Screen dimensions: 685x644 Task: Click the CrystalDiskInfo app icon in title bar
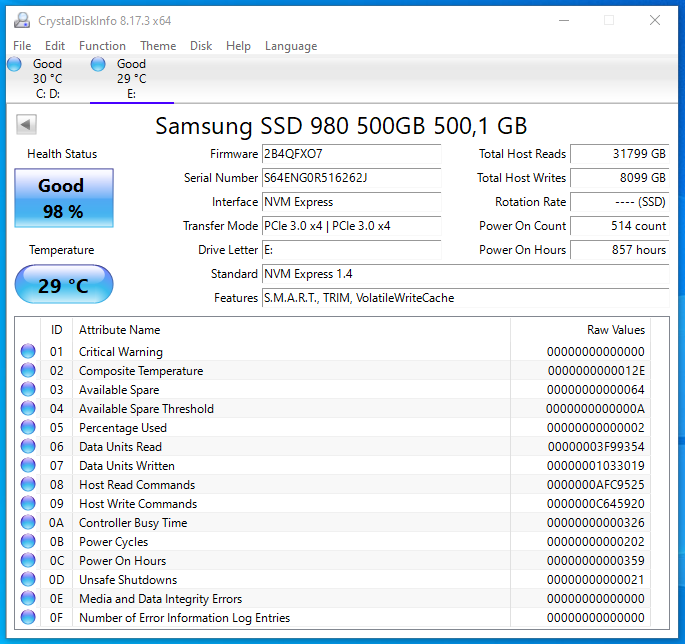point(21,21)
